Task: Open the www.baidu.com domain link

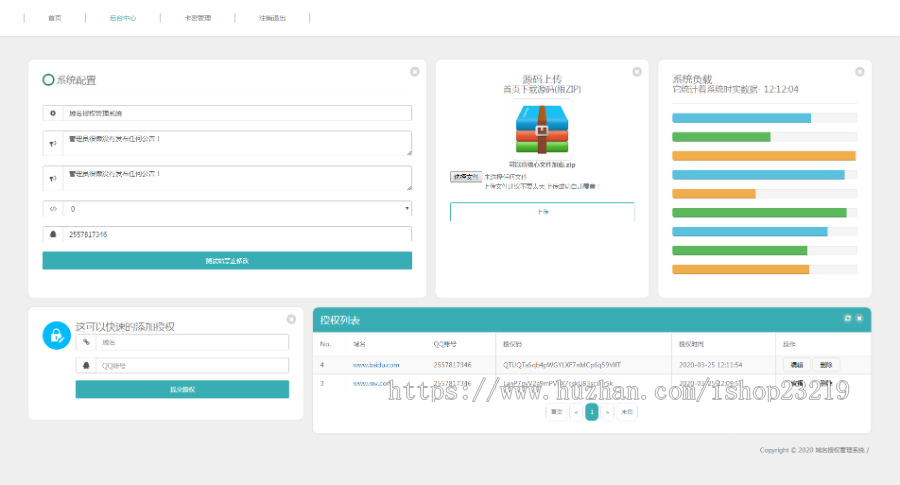Action: [375, 365]
